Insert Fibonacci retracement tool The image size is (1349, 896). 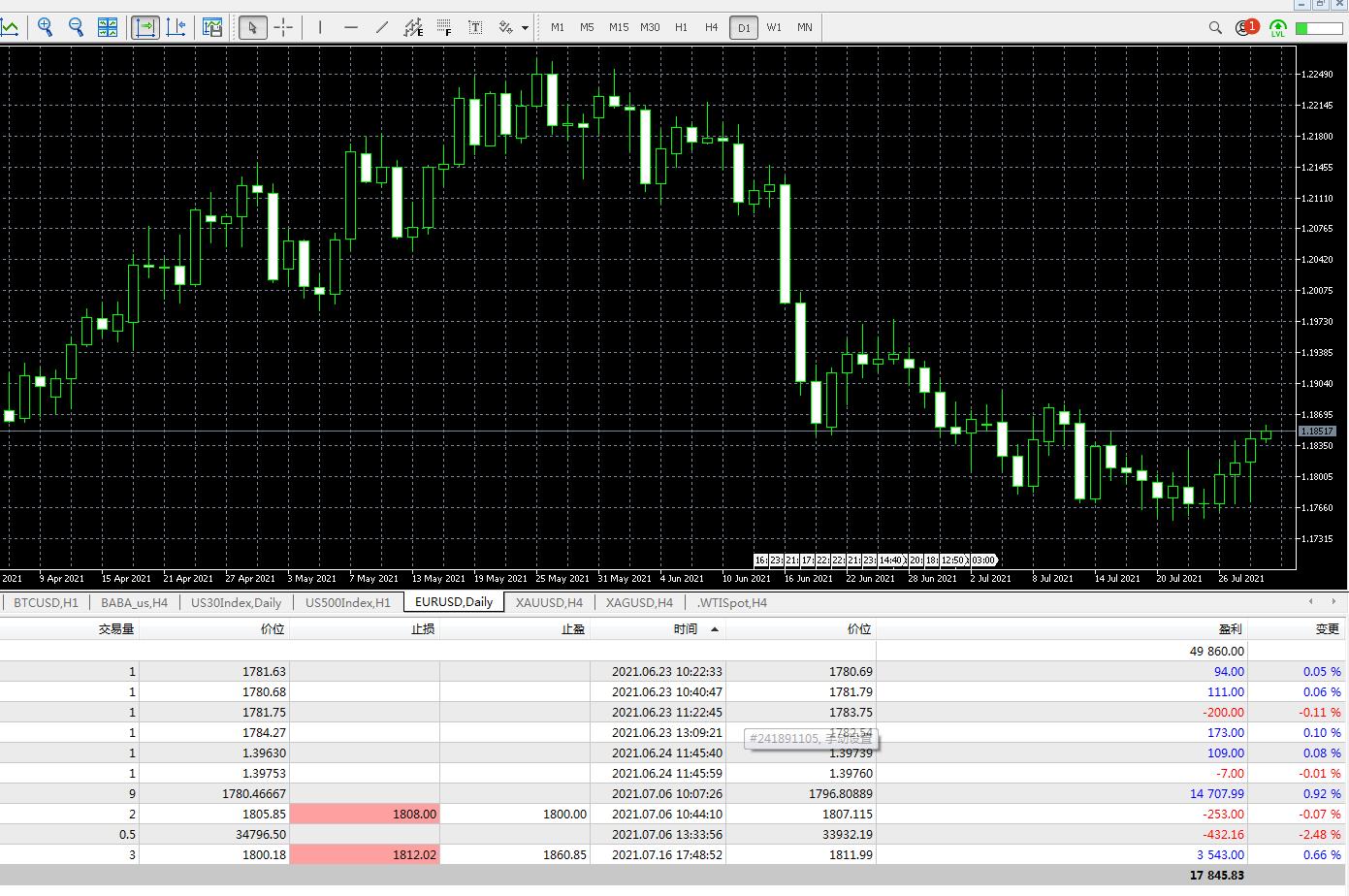click(444, 27)
